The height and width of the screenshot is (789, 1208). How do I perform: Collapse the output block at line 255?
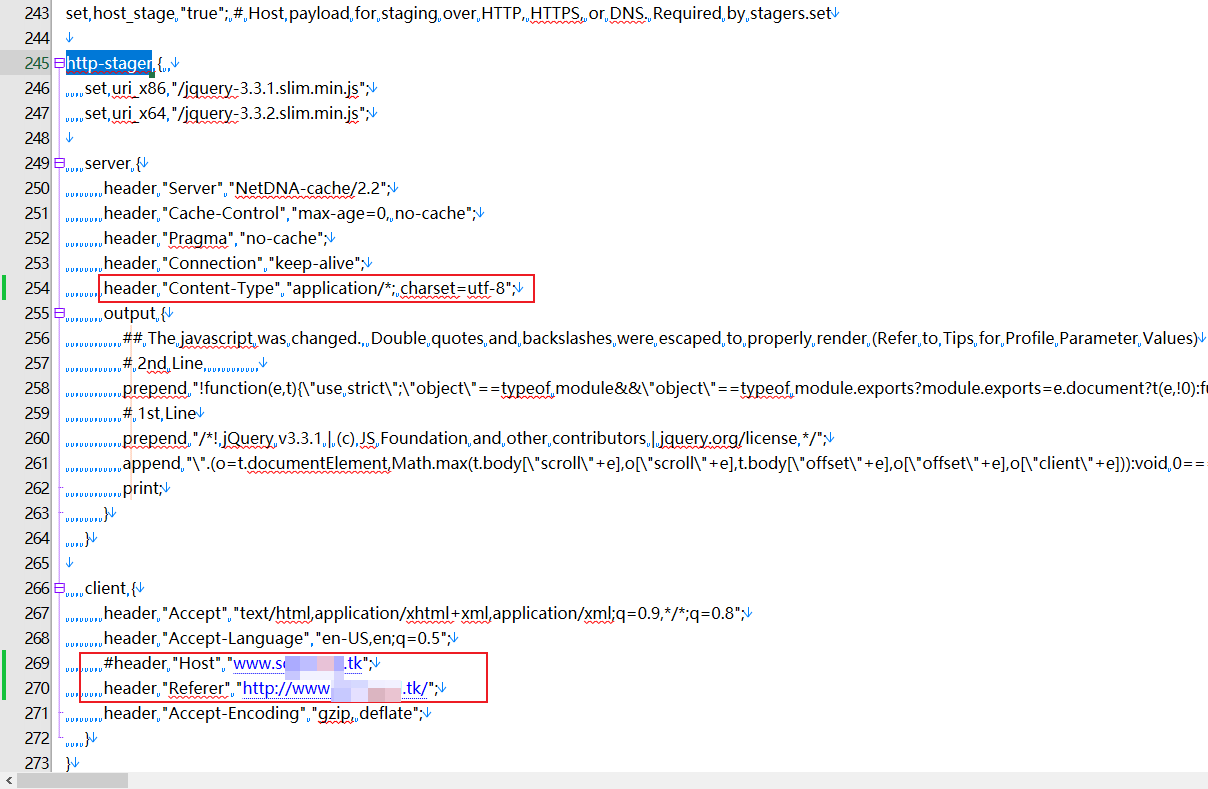(60, 313)
